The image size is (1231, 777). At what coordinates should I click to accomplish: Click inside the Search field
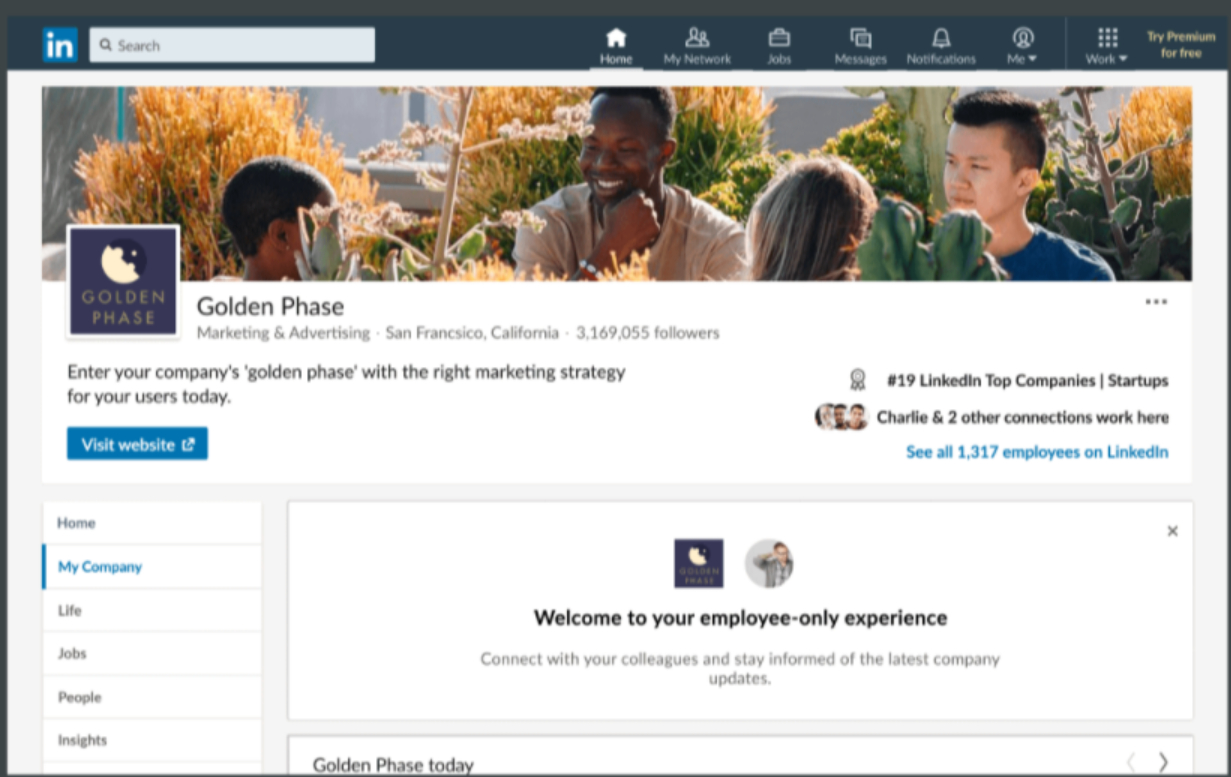click(x=232, y=44)
